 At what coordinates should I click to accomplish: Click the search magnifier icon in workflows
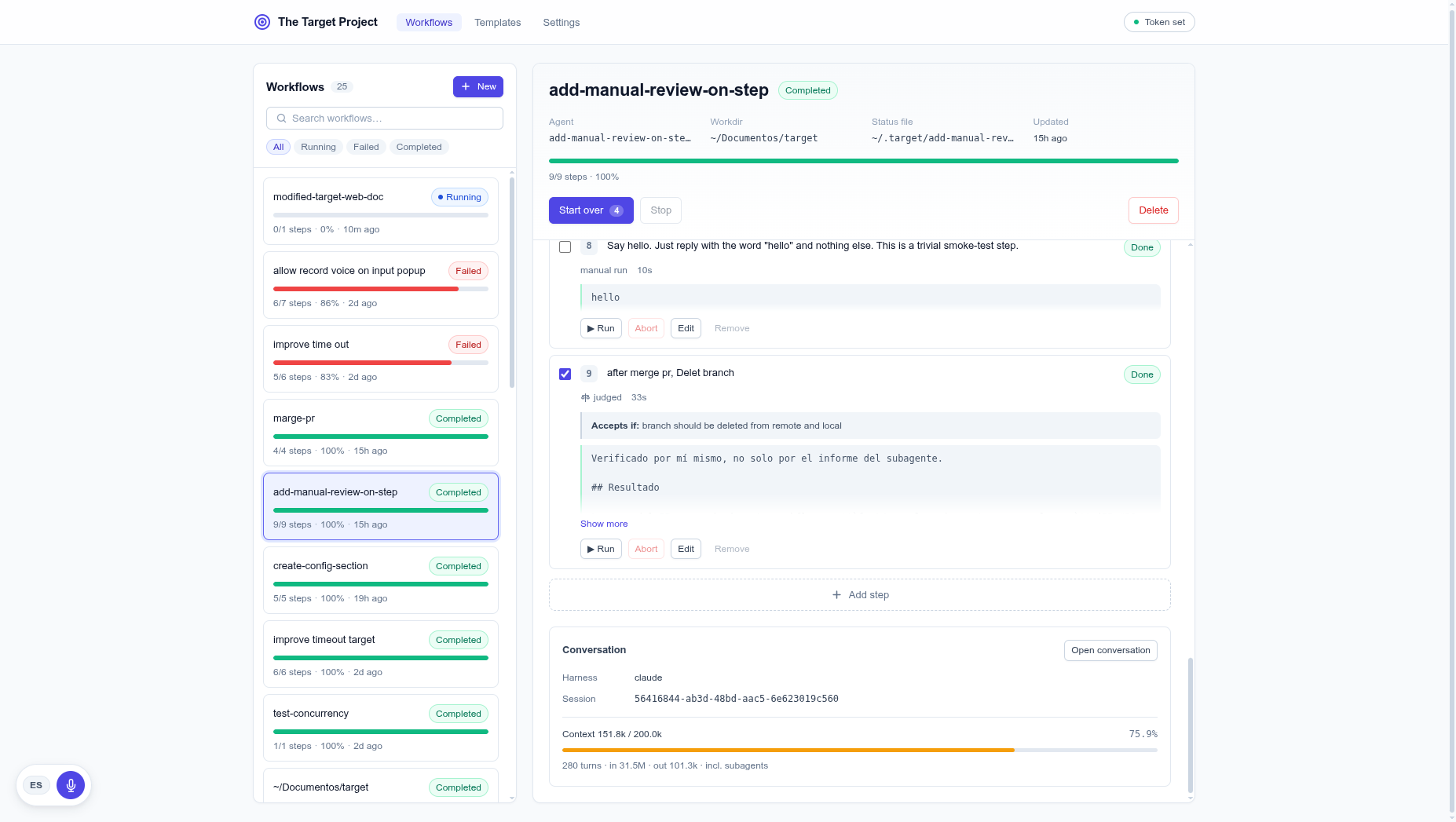(281, 119)
